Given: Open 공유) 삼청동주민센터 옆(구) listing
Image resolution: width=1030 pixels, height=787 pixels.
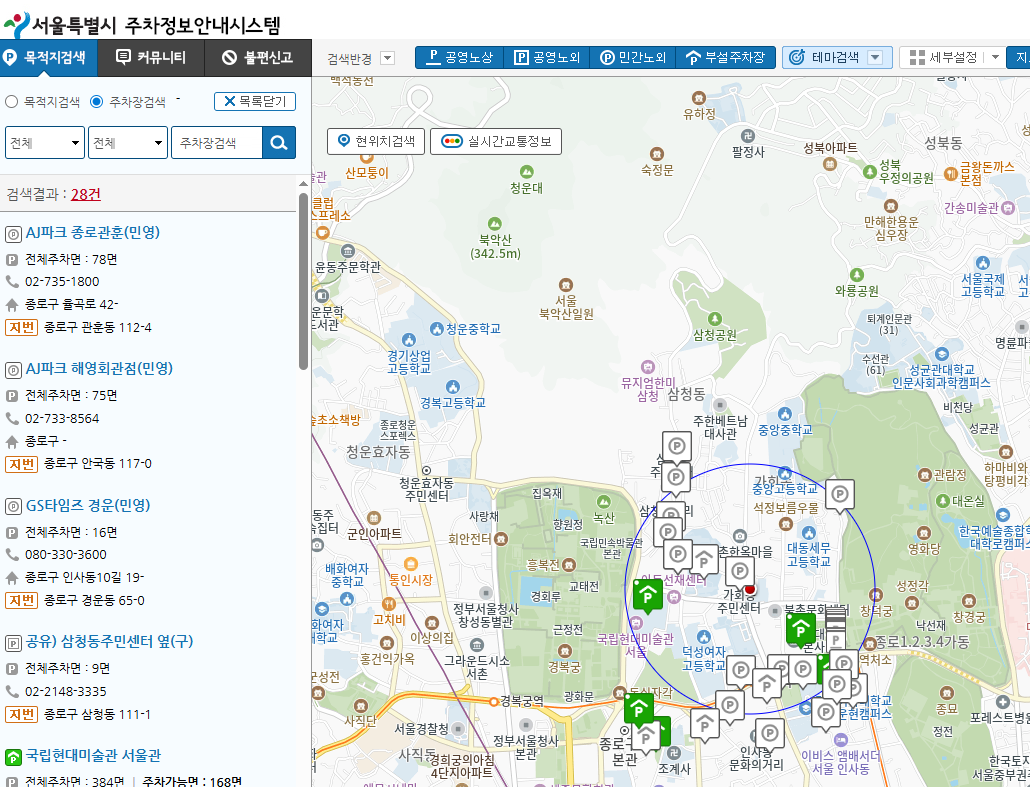Looking at the screenshot, I should tap(109, 641).
